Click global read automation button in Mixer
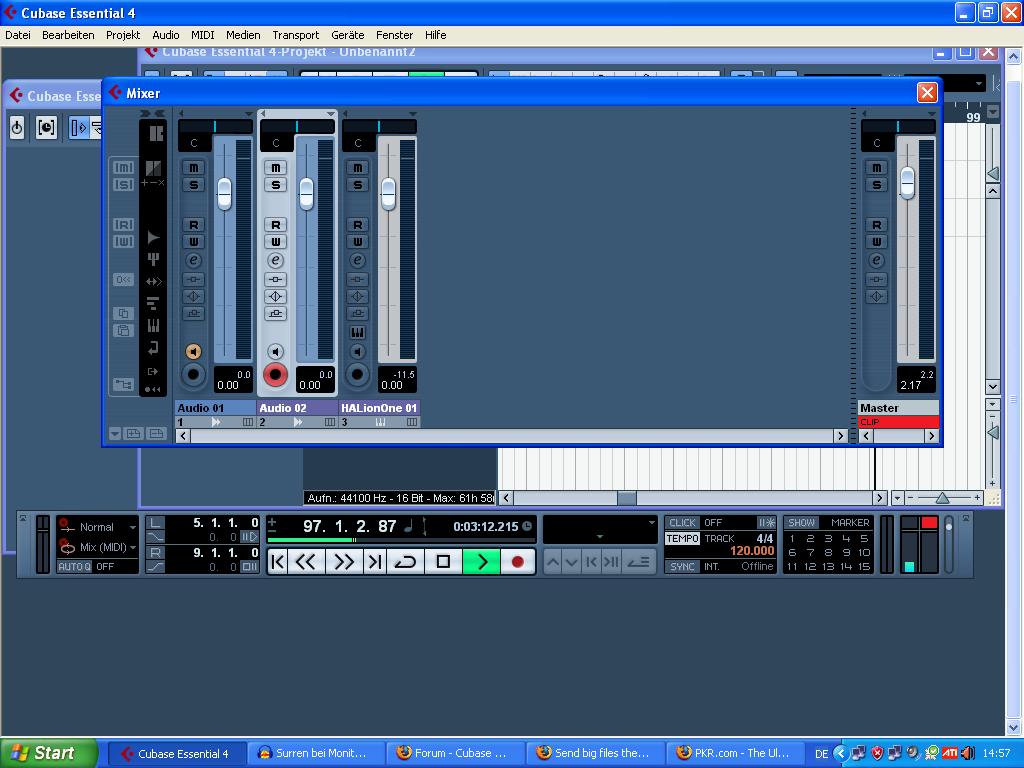This screenshot has width=1024, height=768. click(123, 225)
